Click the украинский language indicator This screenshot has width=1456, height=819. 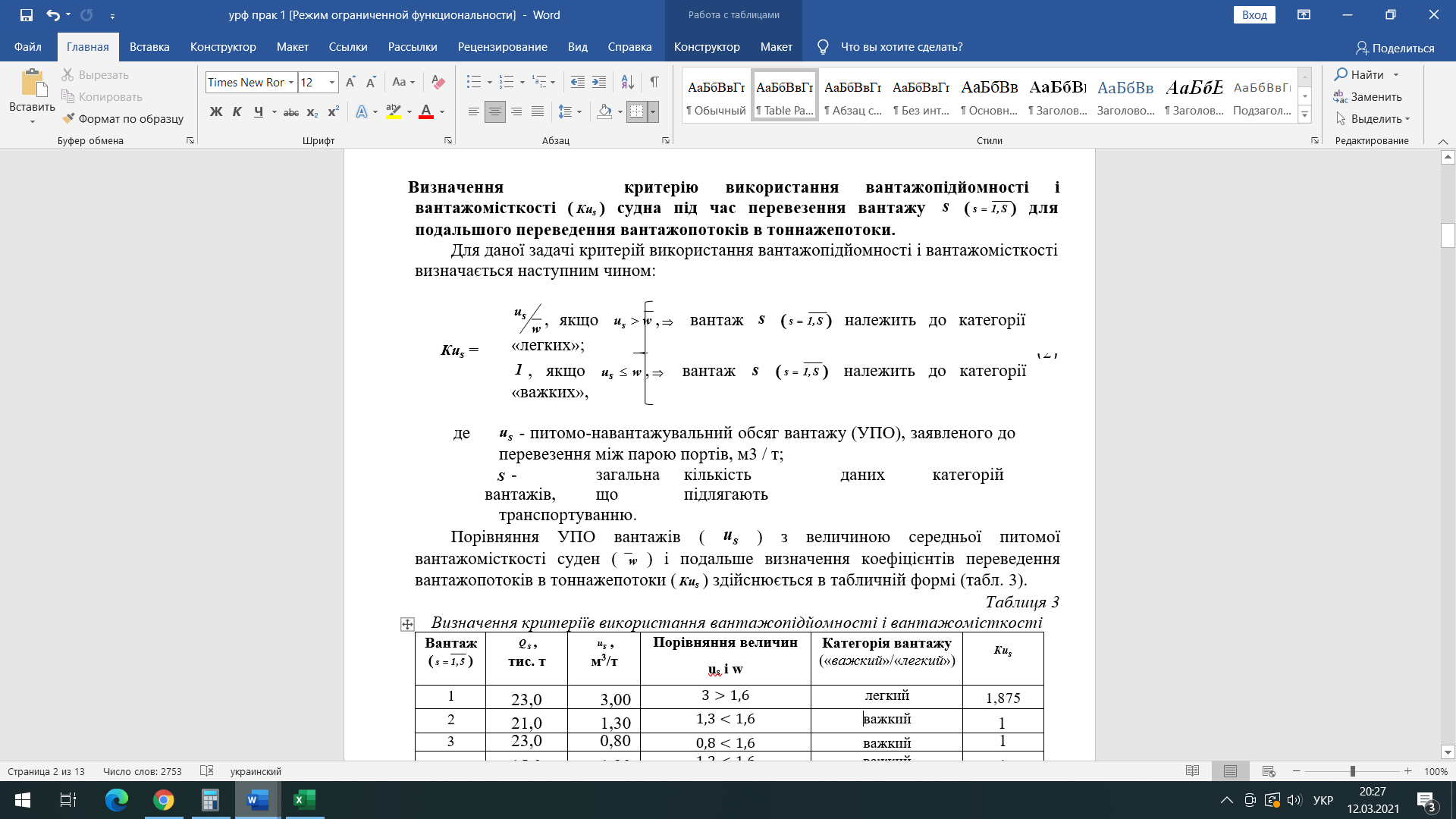[x=256, y=771]
